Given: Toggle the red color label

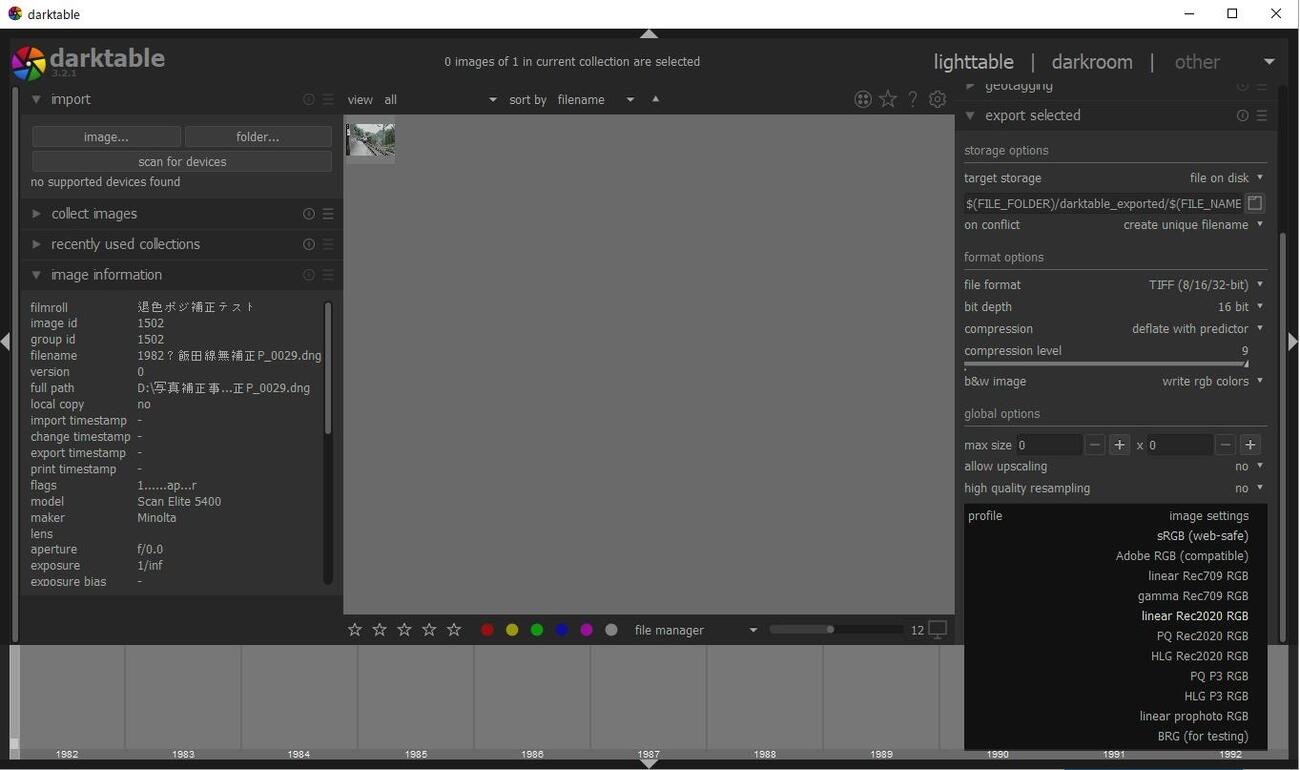Looking at the screenshot, I should coord(487,630).
